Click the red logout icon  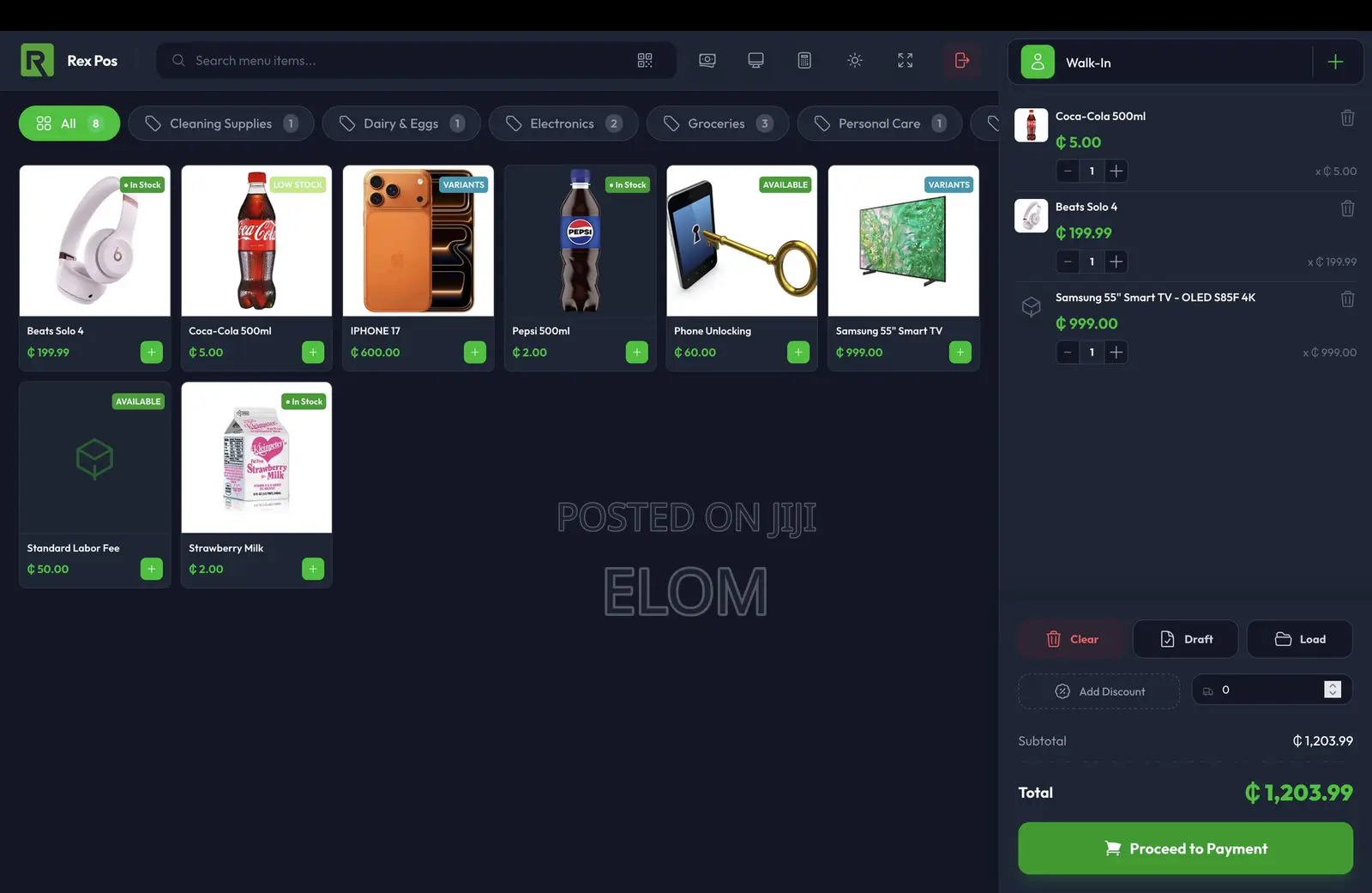(962, 60)
